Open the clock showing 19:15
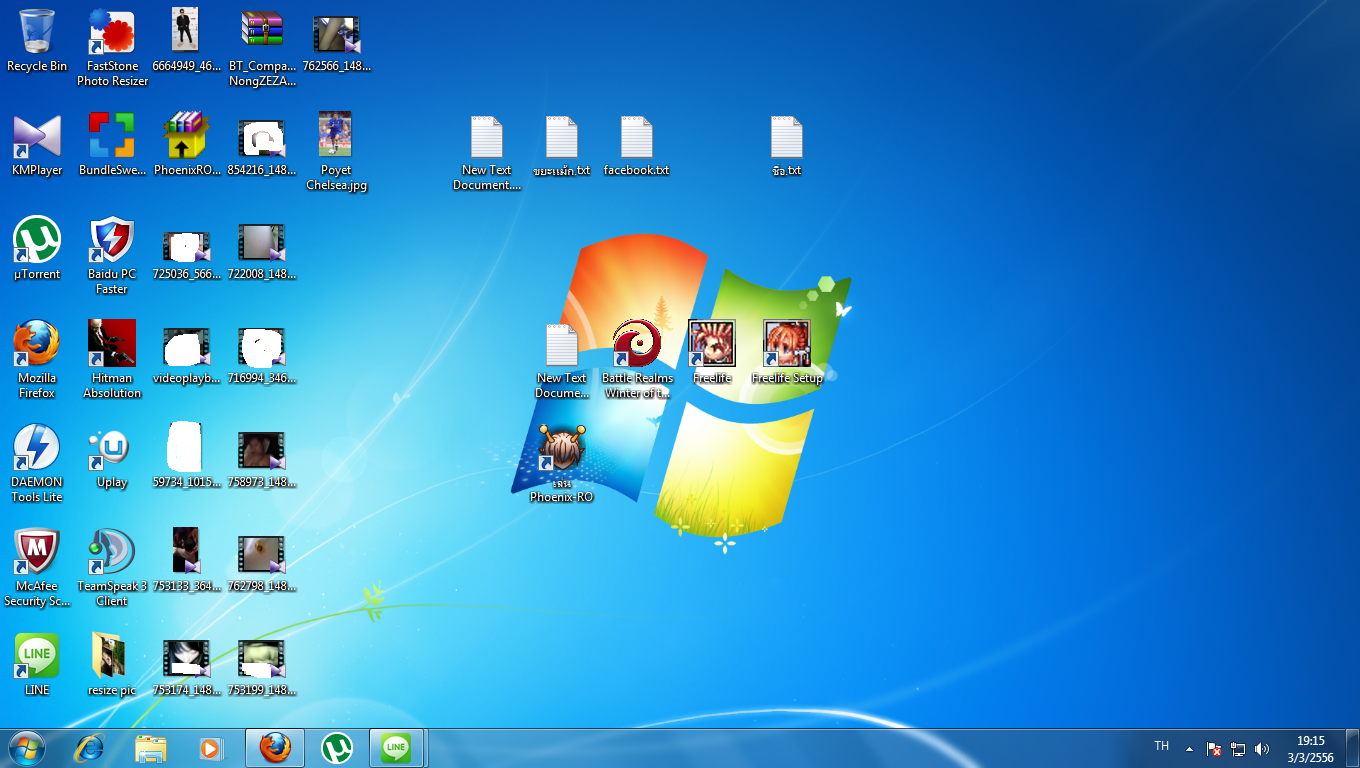The width and height of the screenshot is (1360, 768). [x=1310, y=749]
